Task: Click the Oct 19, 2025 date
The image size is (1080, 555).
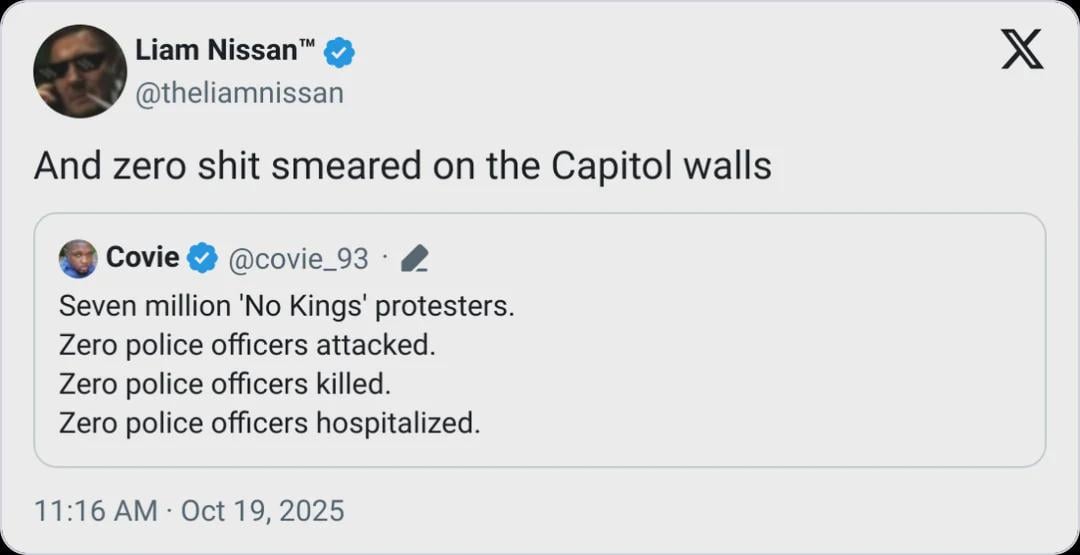Action: pyautogui.click(x=262, y=511)
